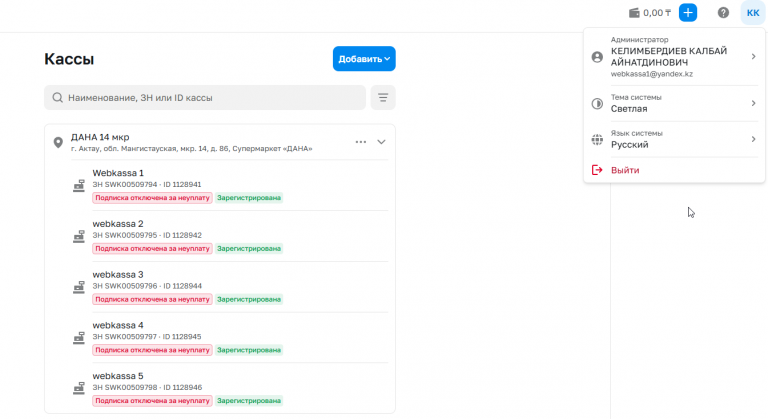Viewport: 768px width, 419px height.
Task: Open the help question mark icon
Action: 723,13
